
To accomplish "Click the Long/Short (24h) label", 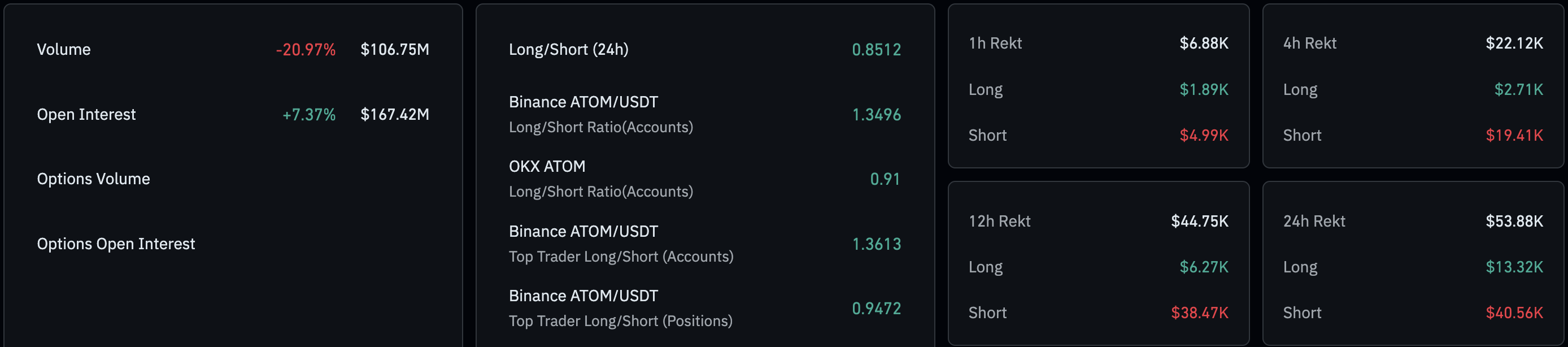I will click(x=568, y=49).
